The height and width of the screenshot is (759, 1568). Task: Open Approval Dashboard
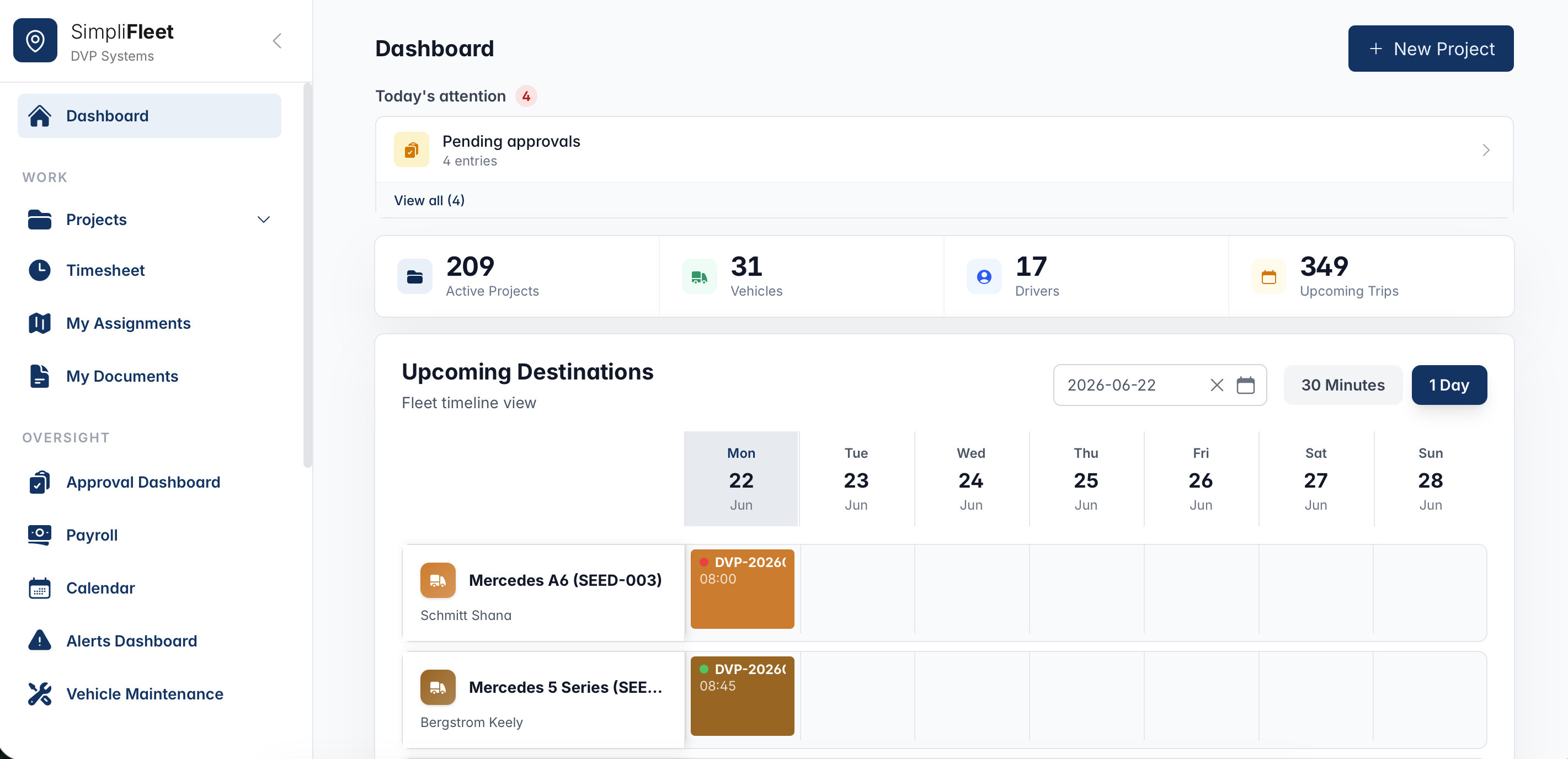143,482
